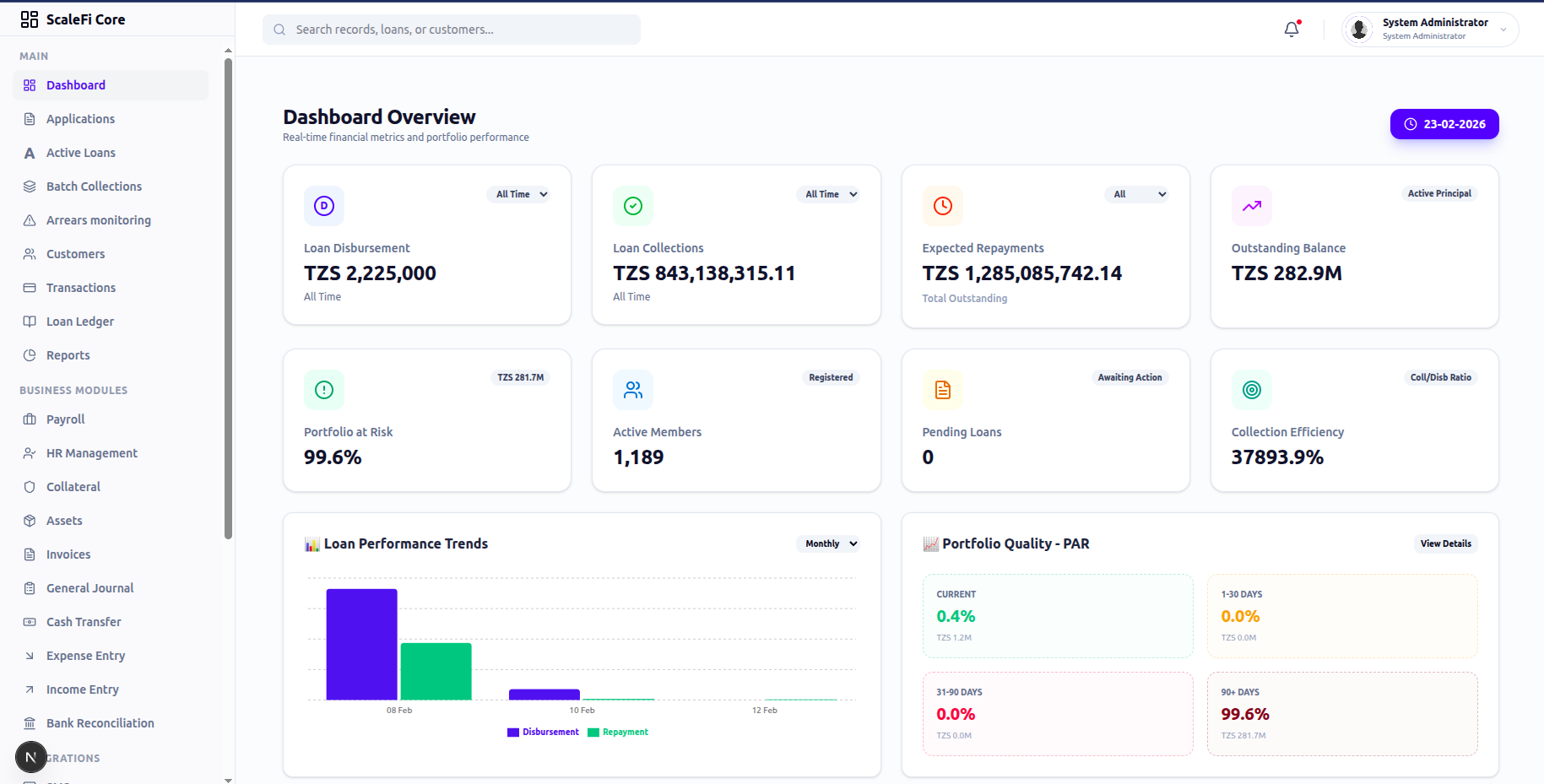Click the Portfolio at Risk alert icon

click(x=324, y=390)
